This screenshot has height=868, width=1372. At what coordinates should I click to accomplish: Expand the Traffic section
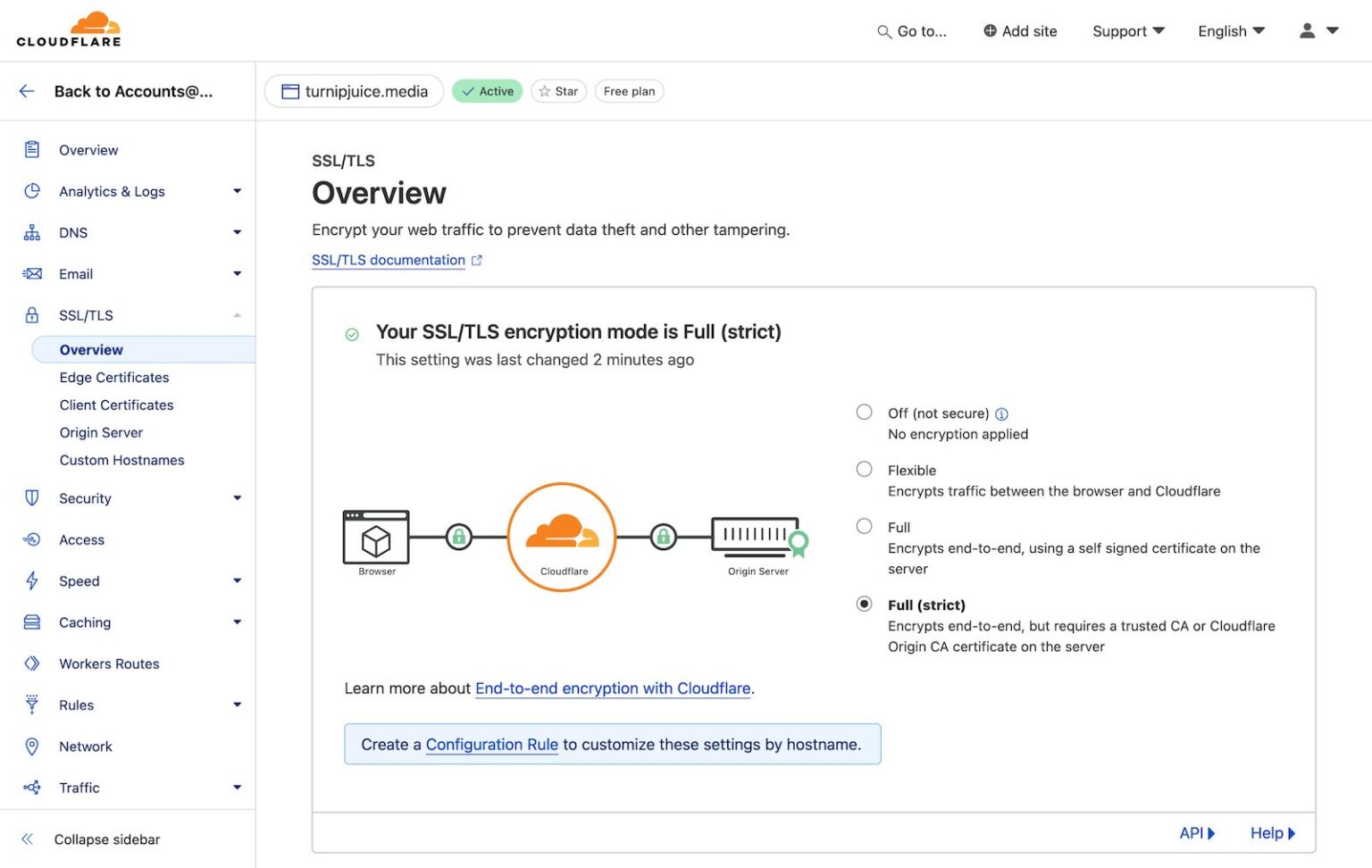click(237, 788)
